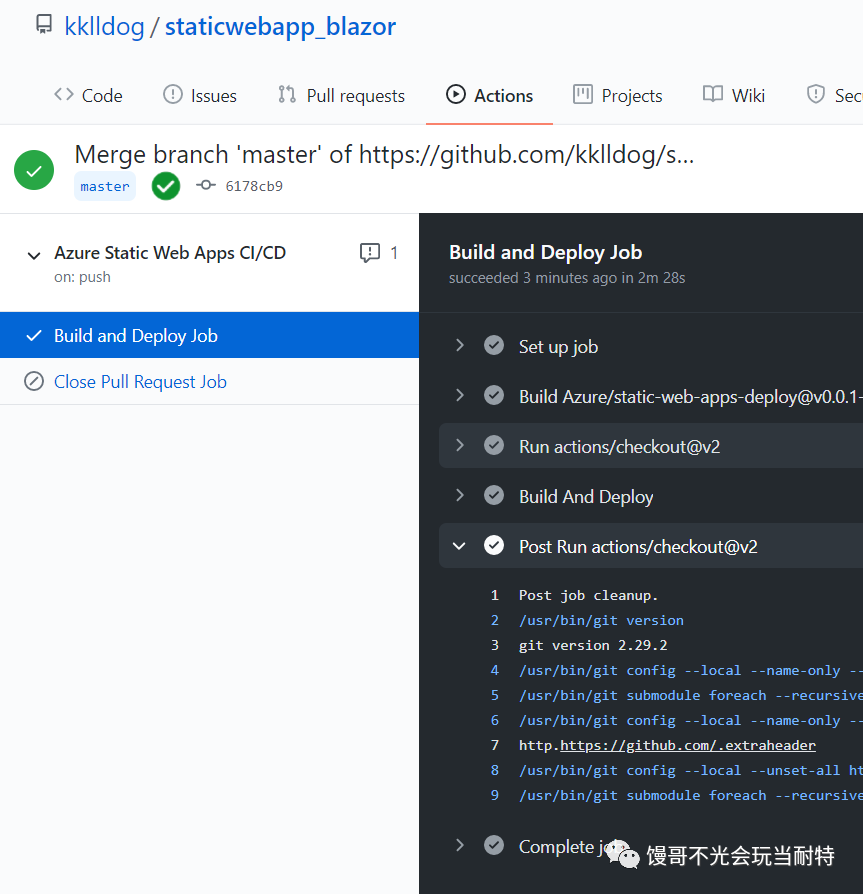Click the Post Run actions/checkout@v2 step title
The height and width of the screenshot is (894, 863).
pyautogui.click(x=638, y=547)
